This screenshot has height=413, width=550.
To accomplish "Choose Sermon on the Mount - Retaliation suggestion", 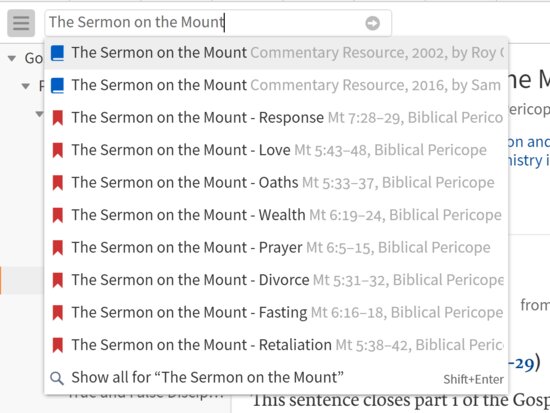I will (276, 345).
